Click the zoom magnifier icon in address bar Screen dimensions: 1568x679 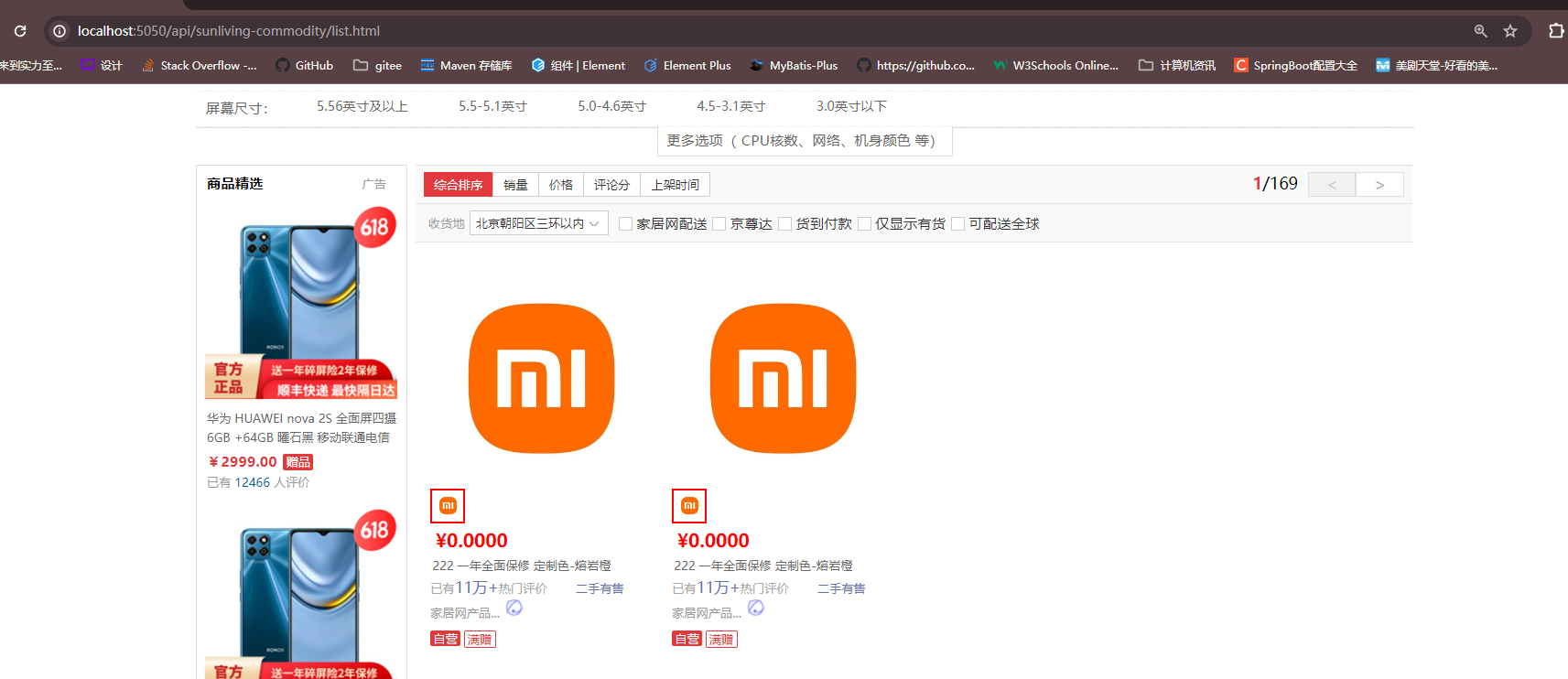[1480, 31]
